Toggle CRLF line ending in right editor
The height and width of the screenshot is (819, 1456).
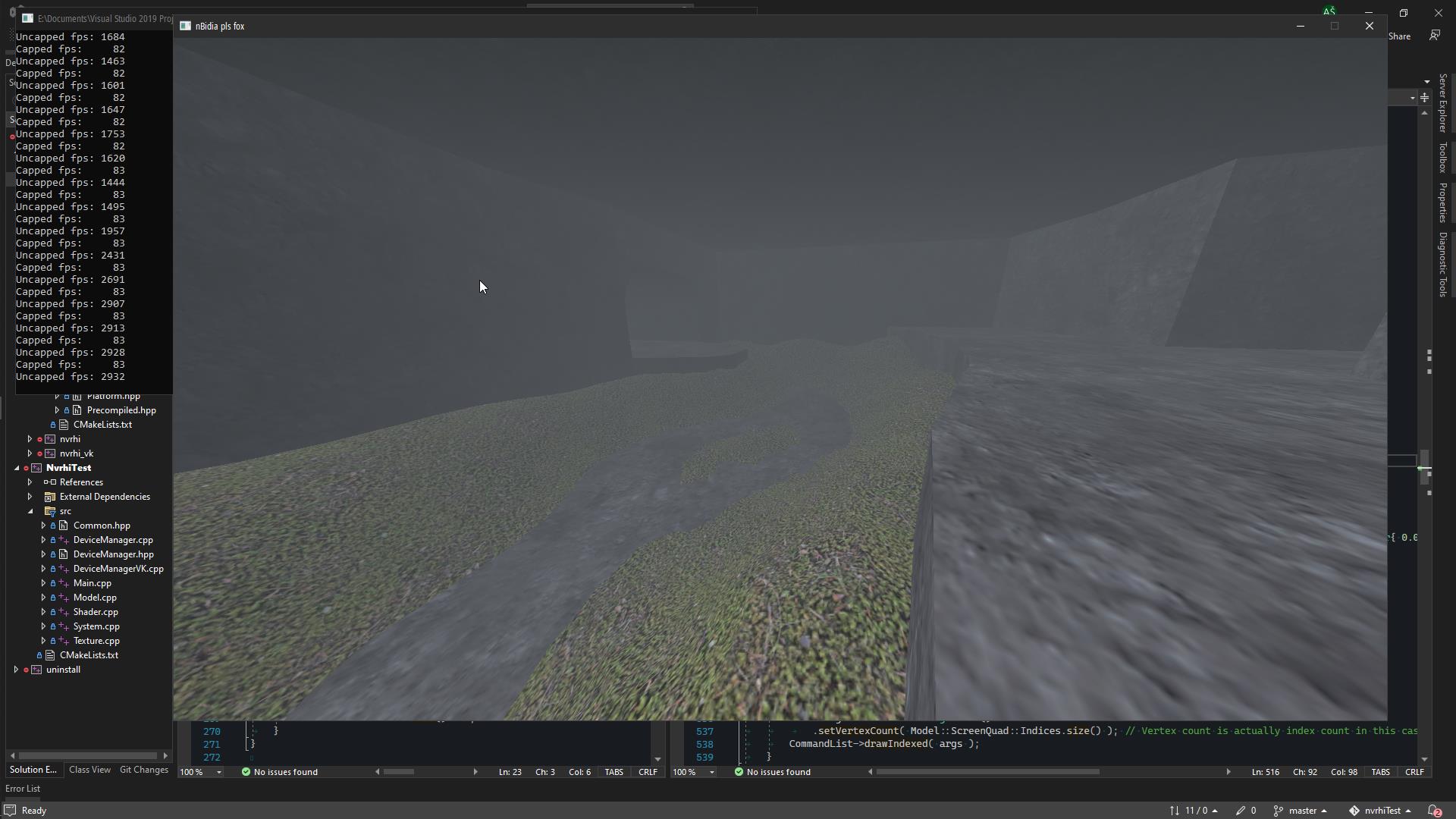click(x=1414, y=772)
